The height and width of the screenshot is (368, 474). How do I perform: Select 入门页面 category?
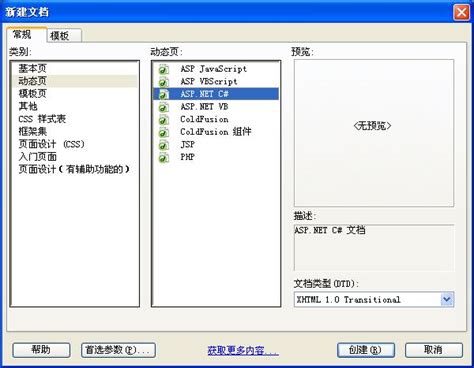pos(75,157)
